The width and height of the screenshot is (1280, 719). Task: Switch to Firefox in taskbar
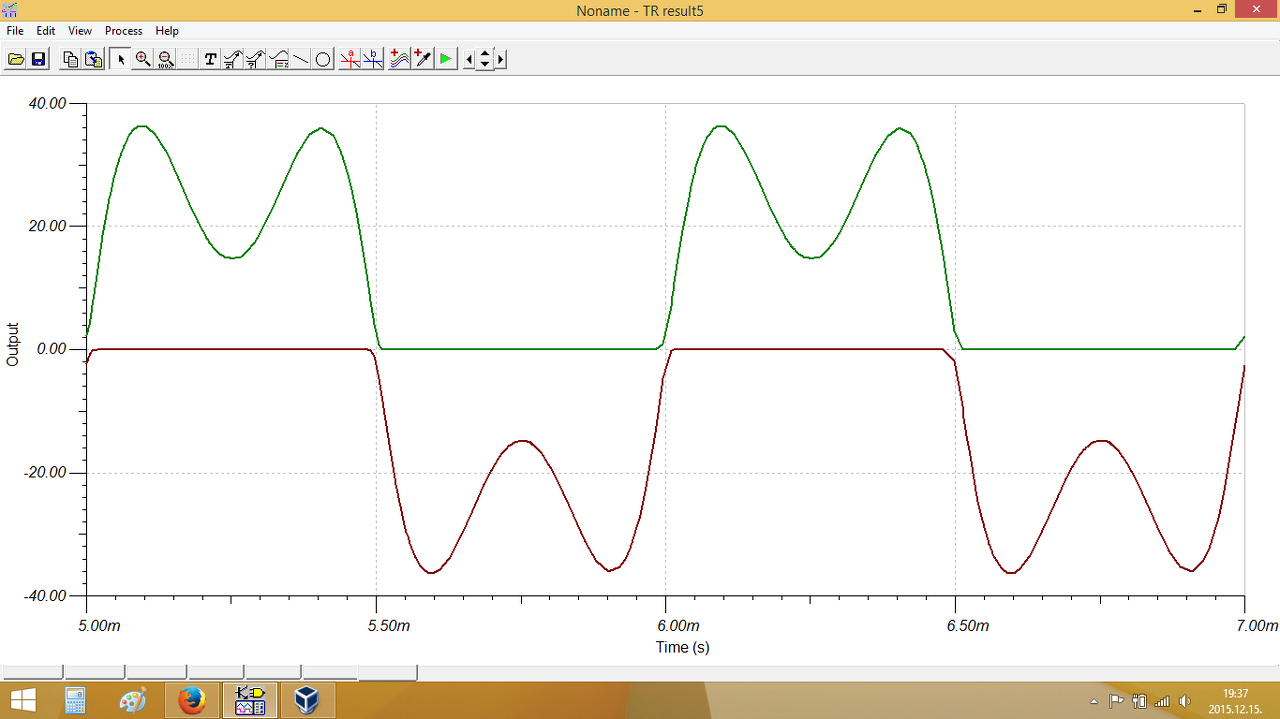pos(191,700)
